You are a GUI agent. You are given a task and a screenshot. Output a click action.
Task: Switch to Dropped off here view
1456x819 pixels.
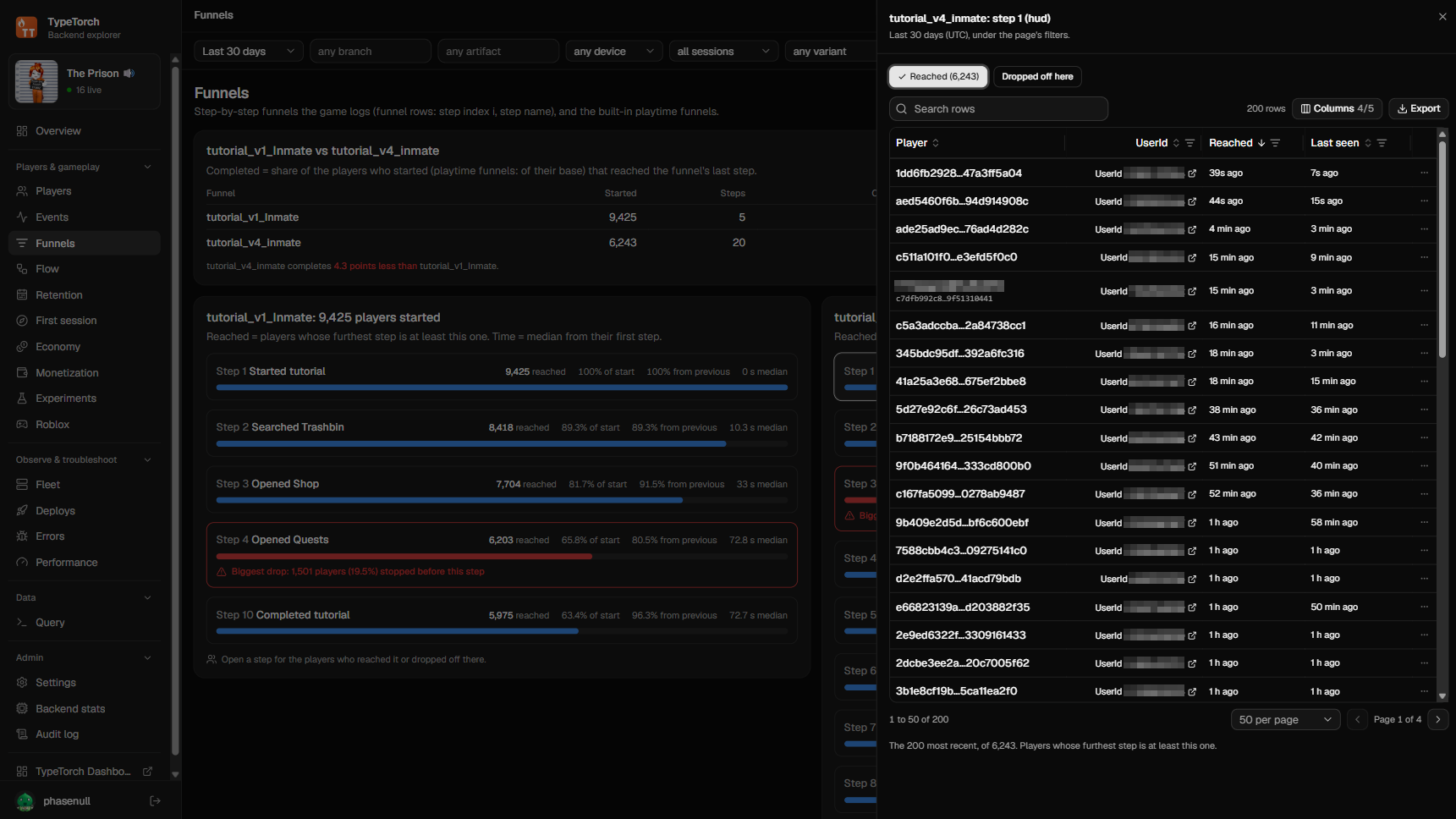click(1037, 76)
